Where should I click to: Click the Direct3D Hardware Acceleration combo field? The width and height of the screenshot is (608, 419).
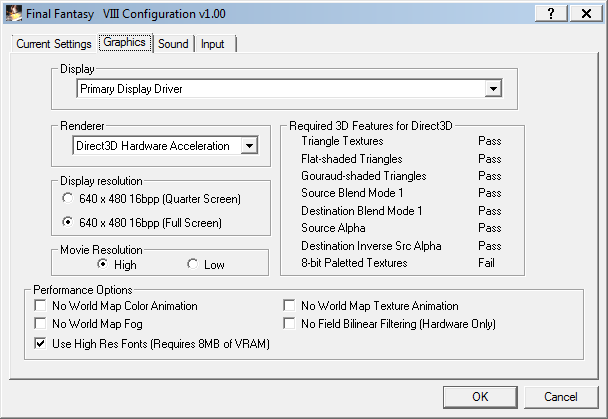pos(165,146)
